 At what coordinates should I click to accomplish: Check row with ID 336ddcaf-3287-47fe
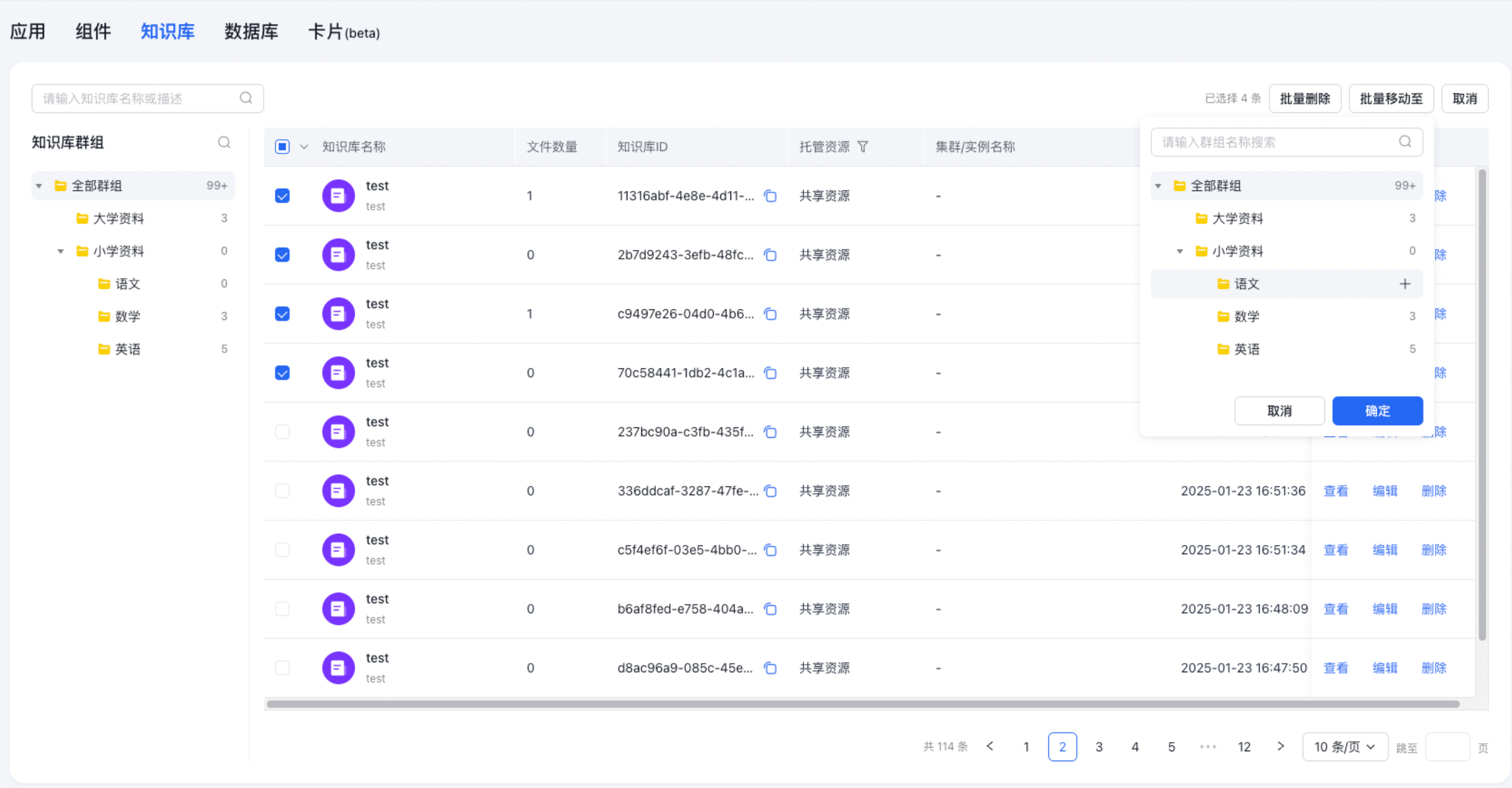[282, 491]
